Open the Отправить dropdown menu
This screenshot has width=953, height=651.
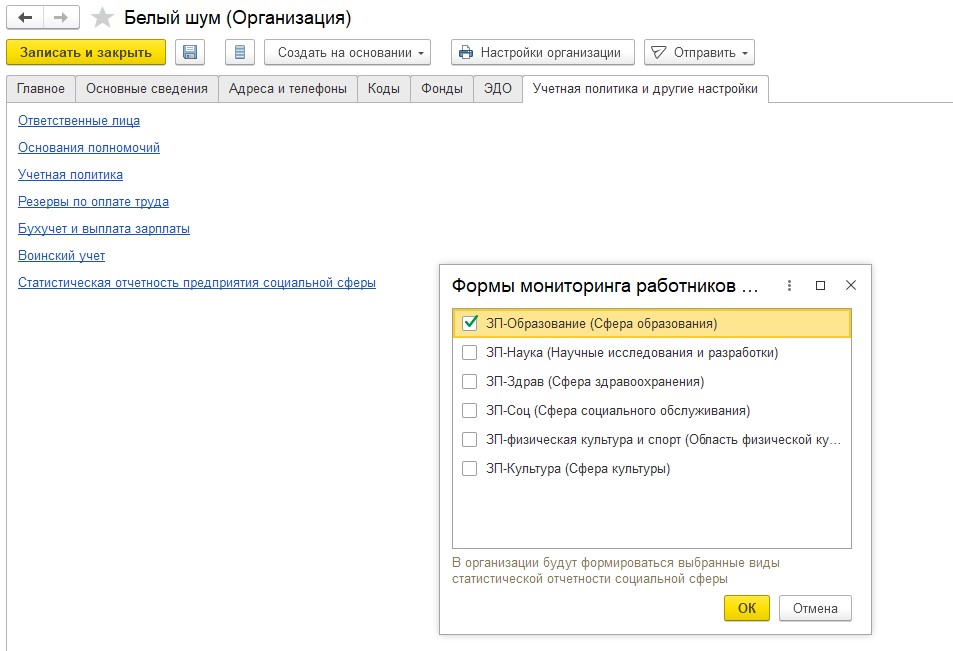(x=699, y=52)
